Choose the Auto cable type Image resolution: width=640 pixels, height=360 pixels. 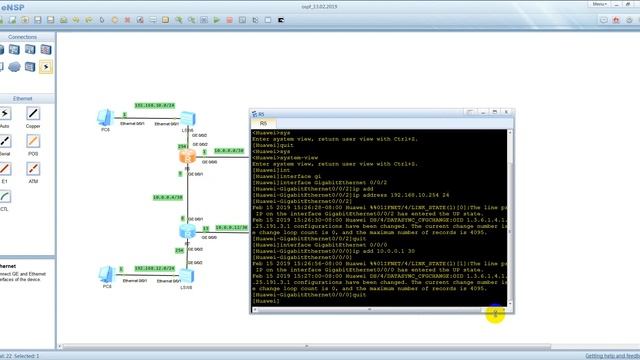[5, 113]
